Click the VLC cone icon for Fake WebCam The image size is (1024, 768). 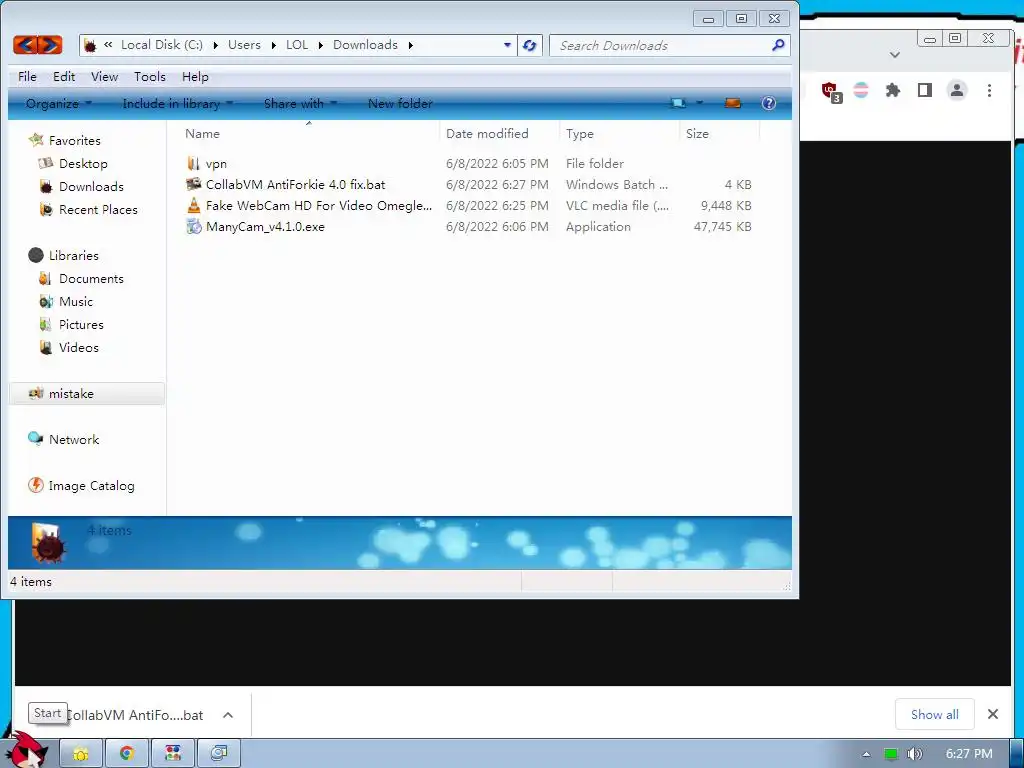click(193, 205)
